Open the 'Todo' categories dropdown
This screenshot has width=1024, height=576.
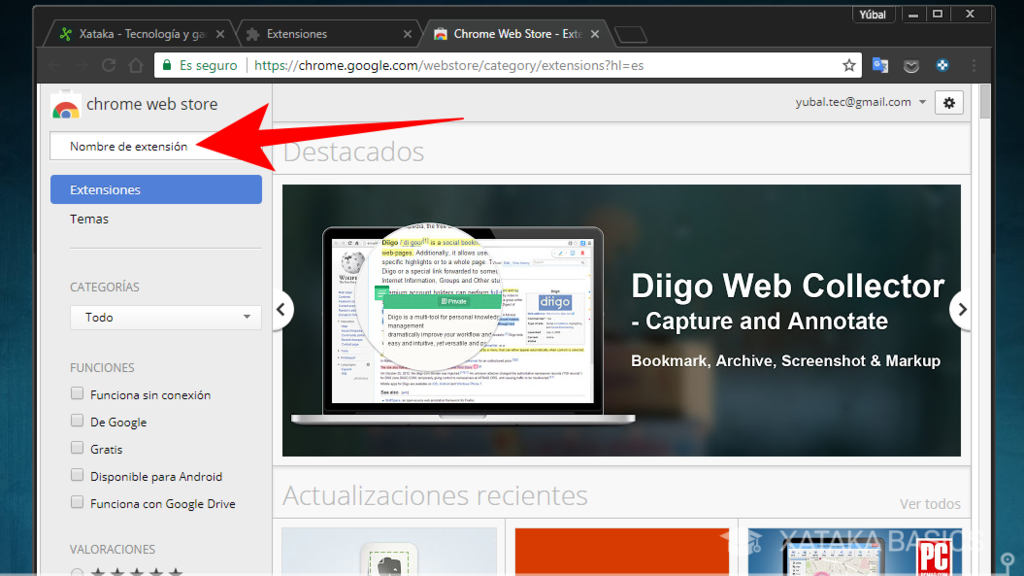[165, 317]
